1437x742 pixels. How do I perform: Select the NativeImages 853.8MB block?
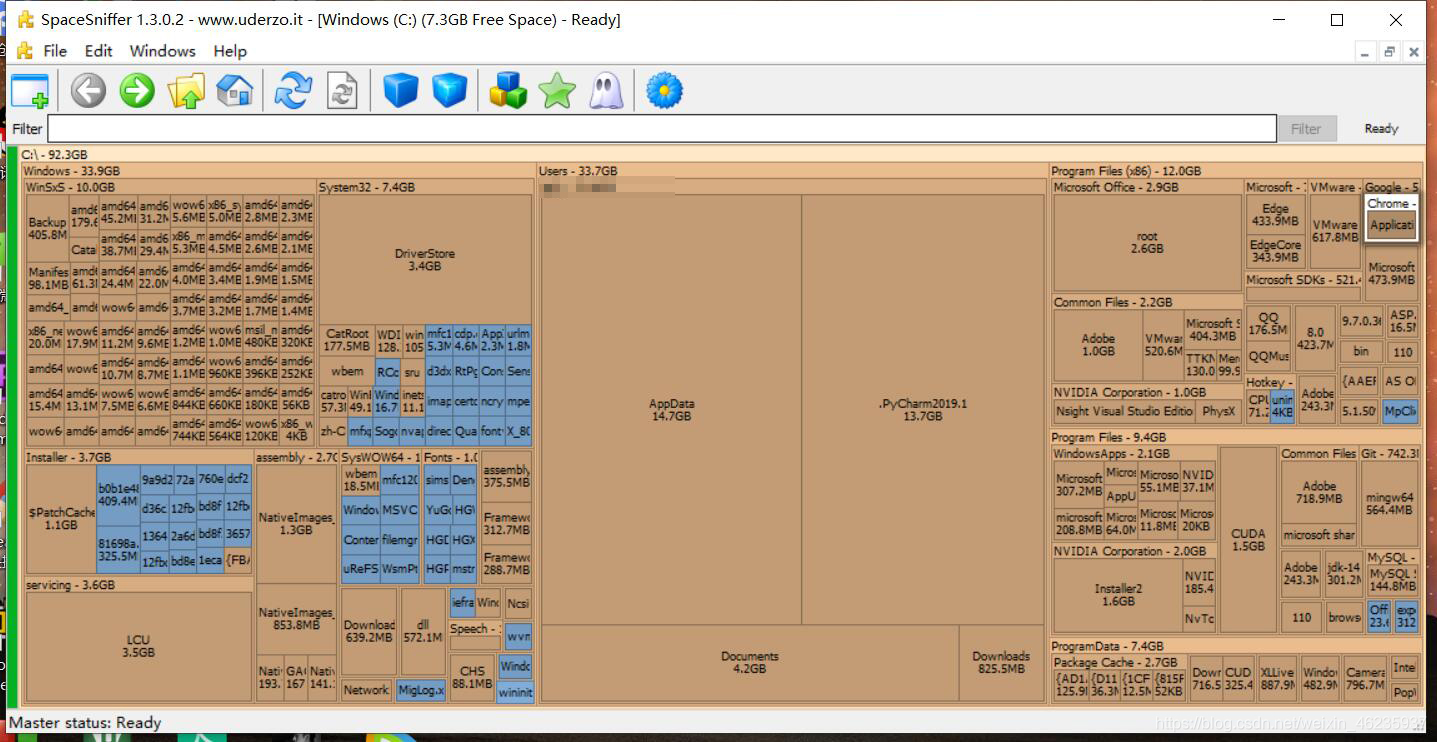pos(296,619)
